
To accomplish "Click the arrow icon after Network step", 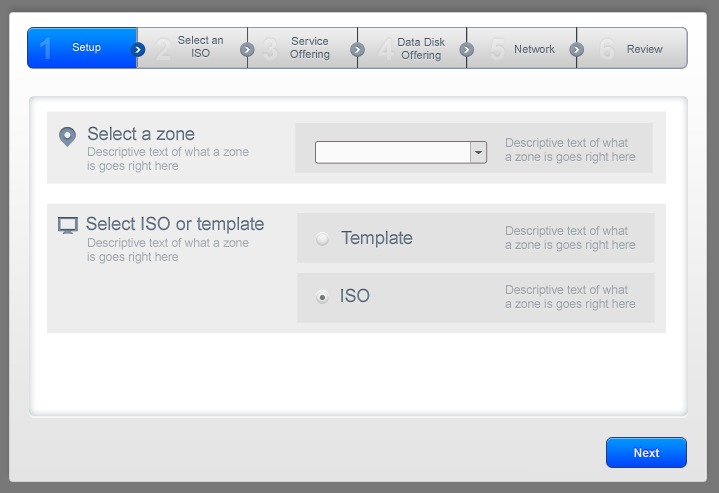I will tap(576, 49).
